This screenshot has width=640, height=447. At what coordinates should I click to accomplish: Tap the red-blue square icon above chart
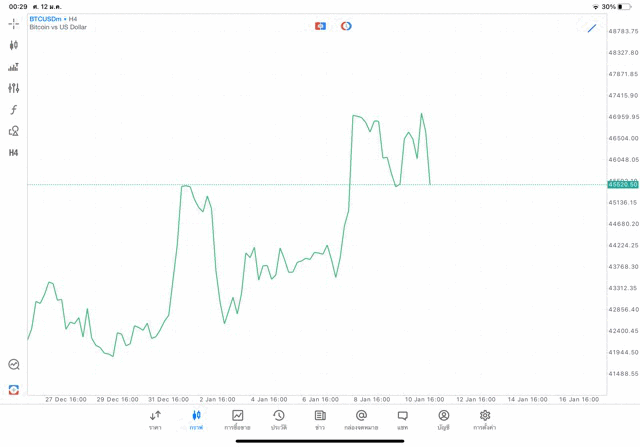click(x=320, y=26)
